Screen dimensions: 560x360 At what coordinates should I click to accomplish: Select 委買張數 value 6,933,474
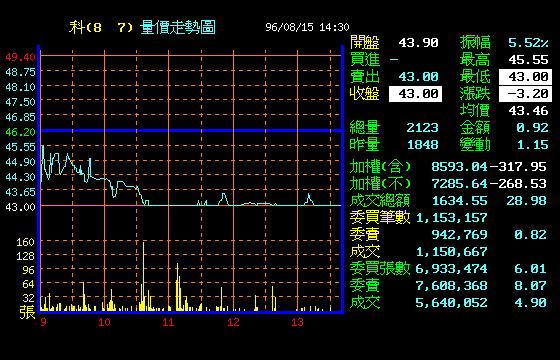point(452,269)
